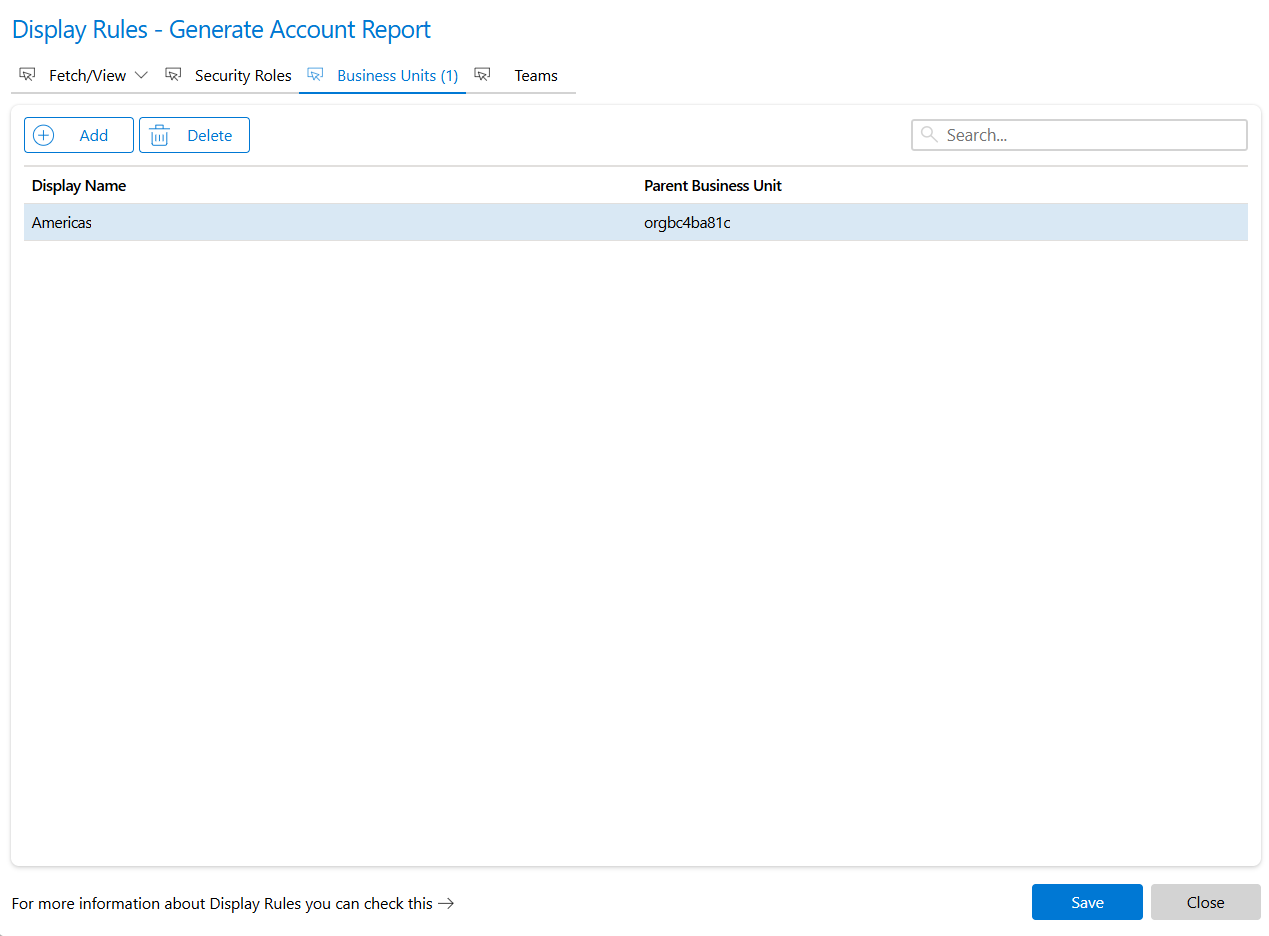
Task: Click the trash can Delete icon
Action: point(159,135)
